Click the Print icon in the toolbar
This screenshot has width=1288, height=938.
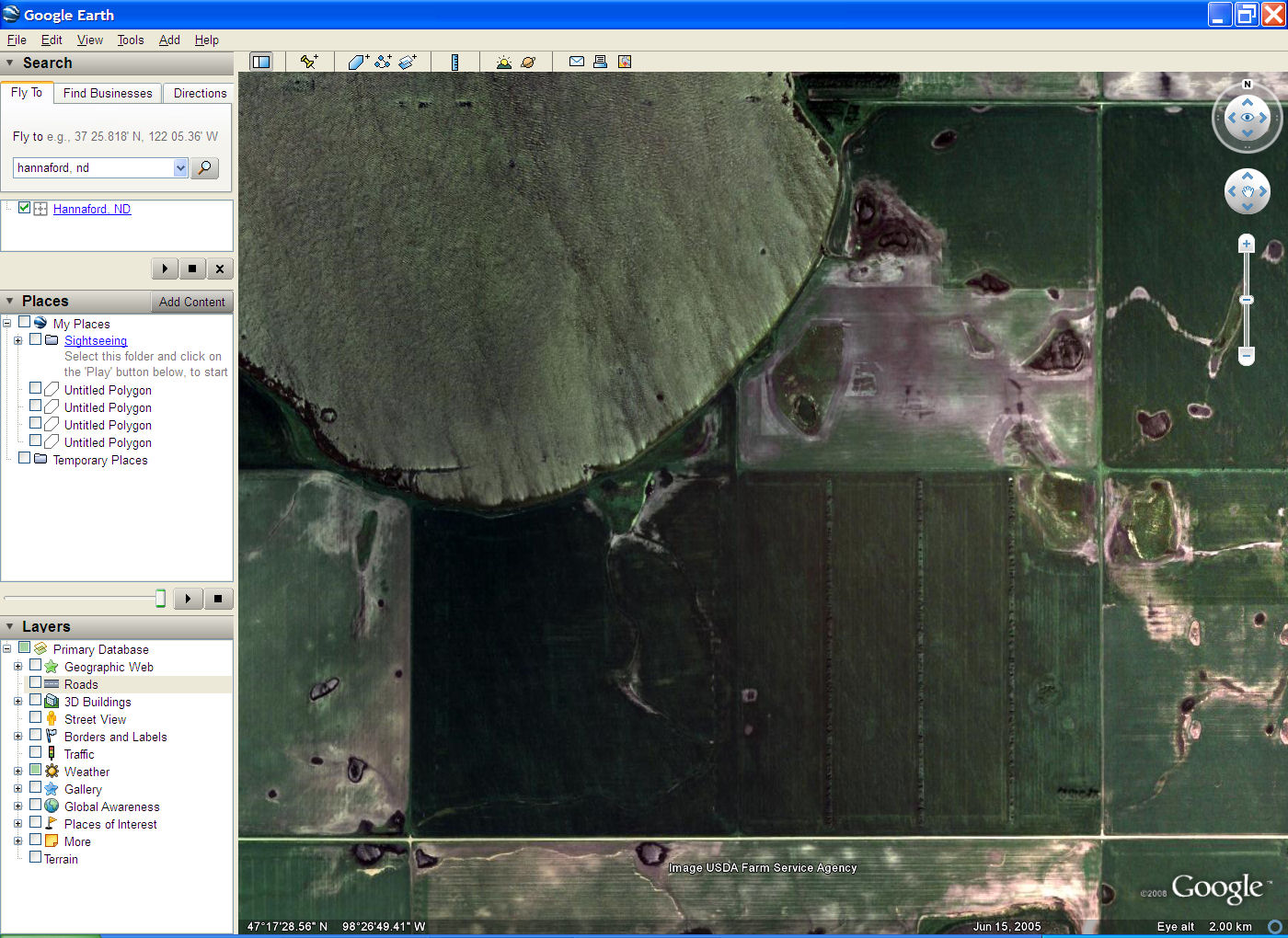tap(601, 62)
